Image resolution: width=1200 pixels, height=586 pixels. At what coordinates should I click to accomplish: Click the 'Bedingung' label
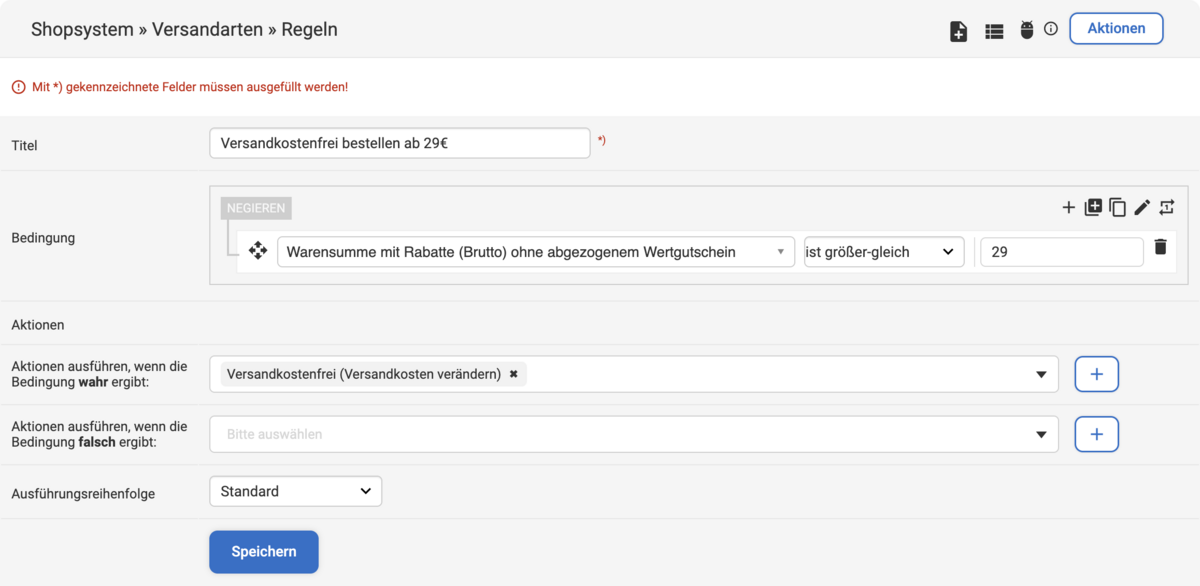point(43,238)
